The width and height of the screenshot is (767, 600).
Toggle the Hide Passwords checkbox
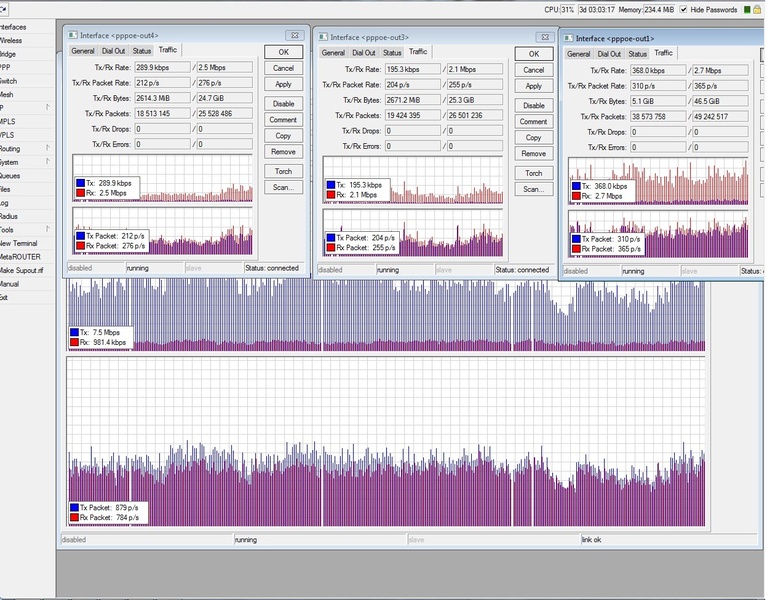(683, 9)
